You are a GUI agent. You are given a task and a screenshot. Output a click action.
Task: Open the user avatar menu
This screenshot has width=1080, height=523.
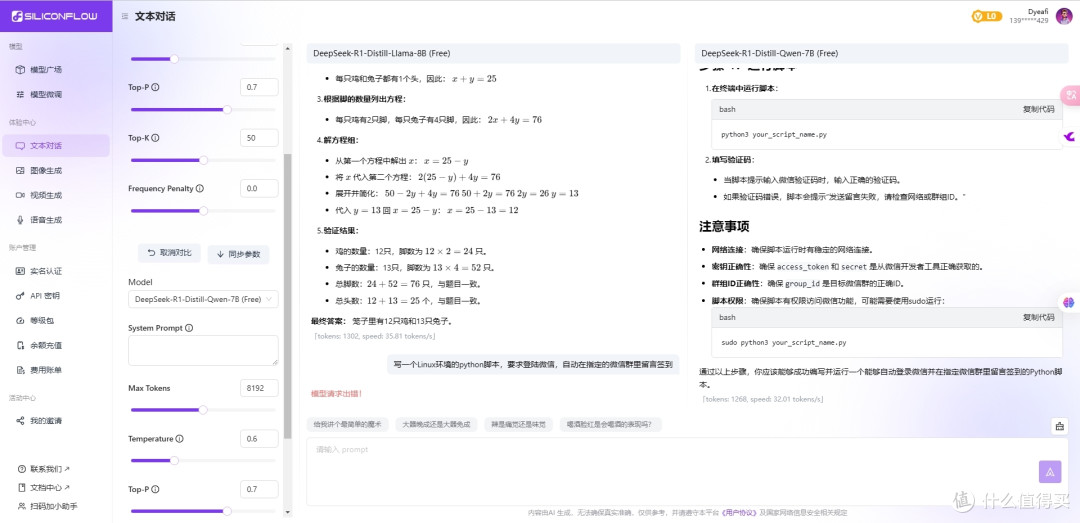(1063, 15)
